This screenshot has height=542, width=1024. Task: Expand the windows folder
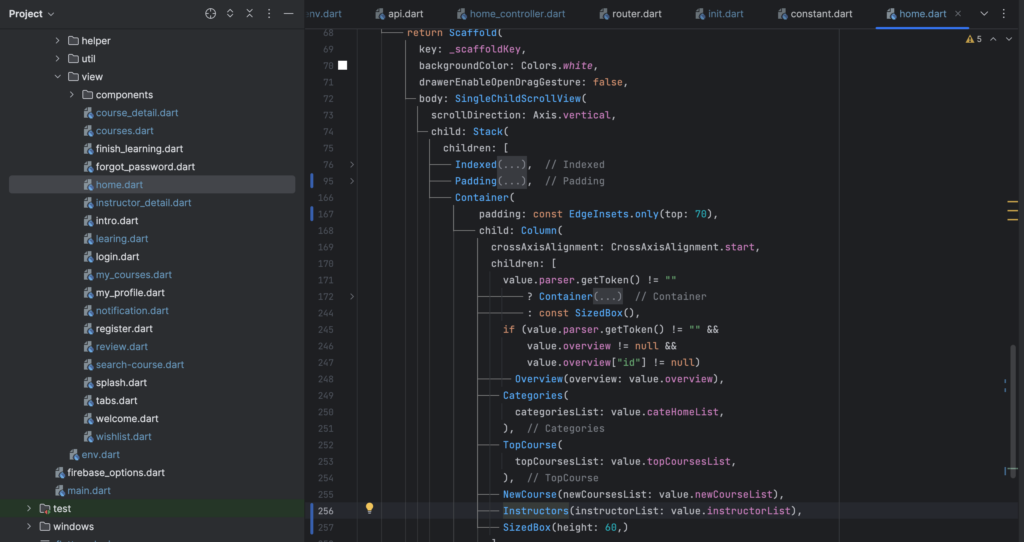[29, 526]
